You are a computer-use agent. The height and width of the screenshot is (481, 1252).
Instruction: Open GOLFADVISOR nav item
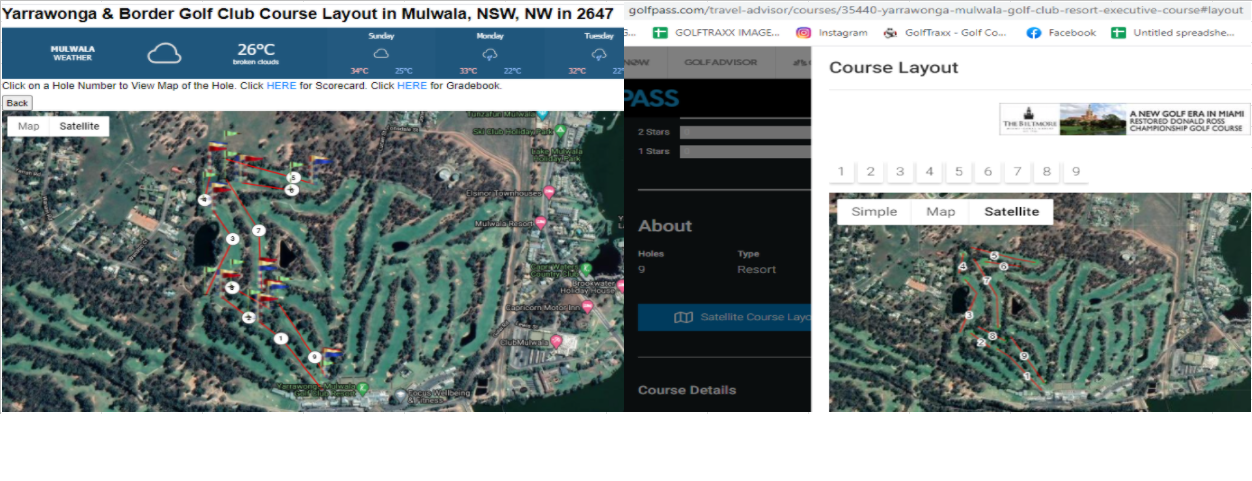[720, 62]
